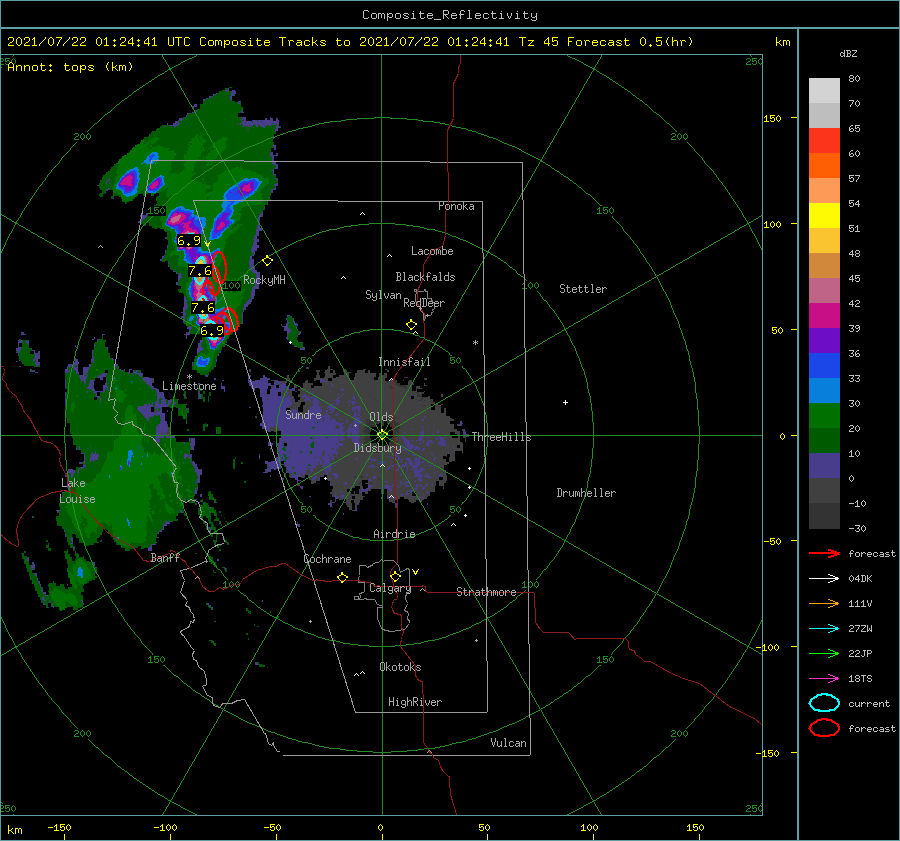Viewport: 900px width, 841px height.
Task: Click the red forecast arrow in legend
Action: [824, 553]
